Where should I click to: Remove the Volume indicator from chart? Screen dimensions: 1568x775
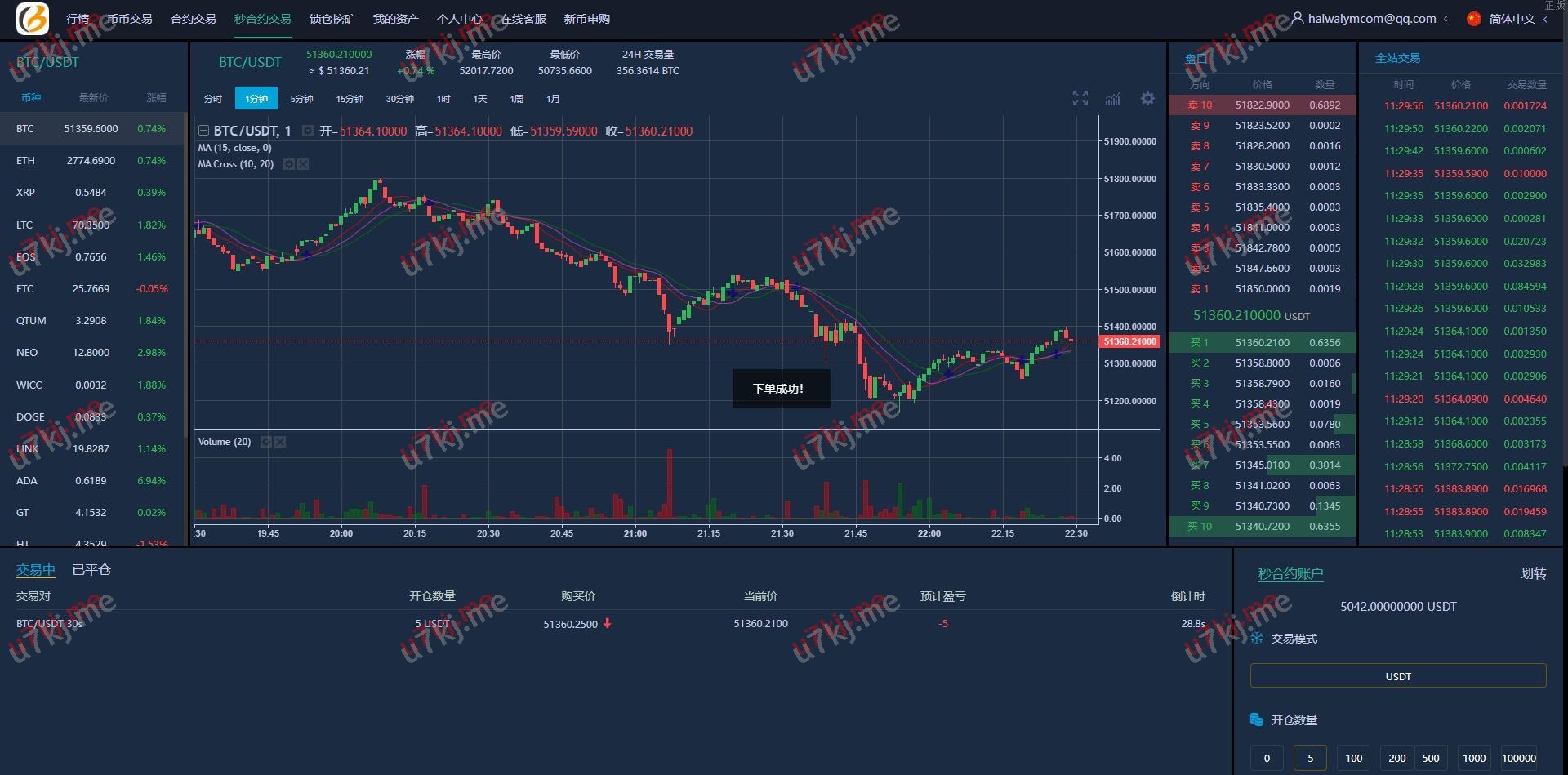280,442
